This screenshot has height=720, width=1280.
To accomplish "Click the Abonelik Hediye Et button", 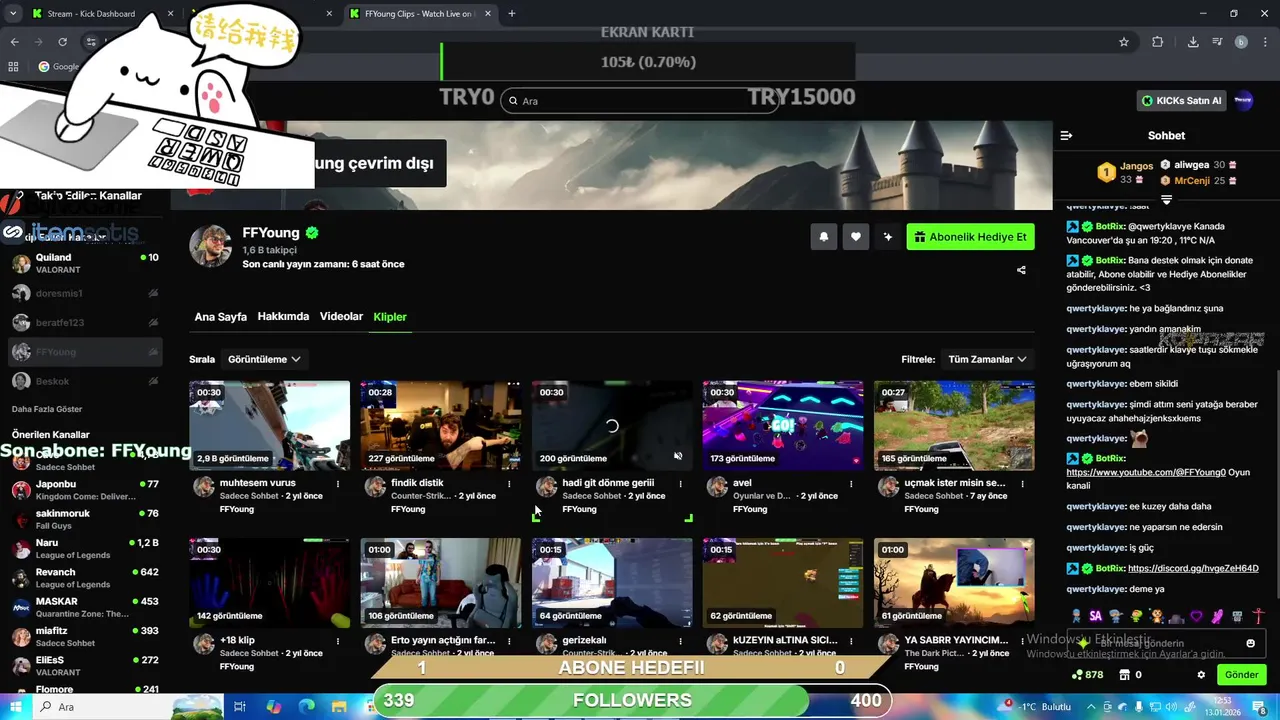I will click(970, 237).
